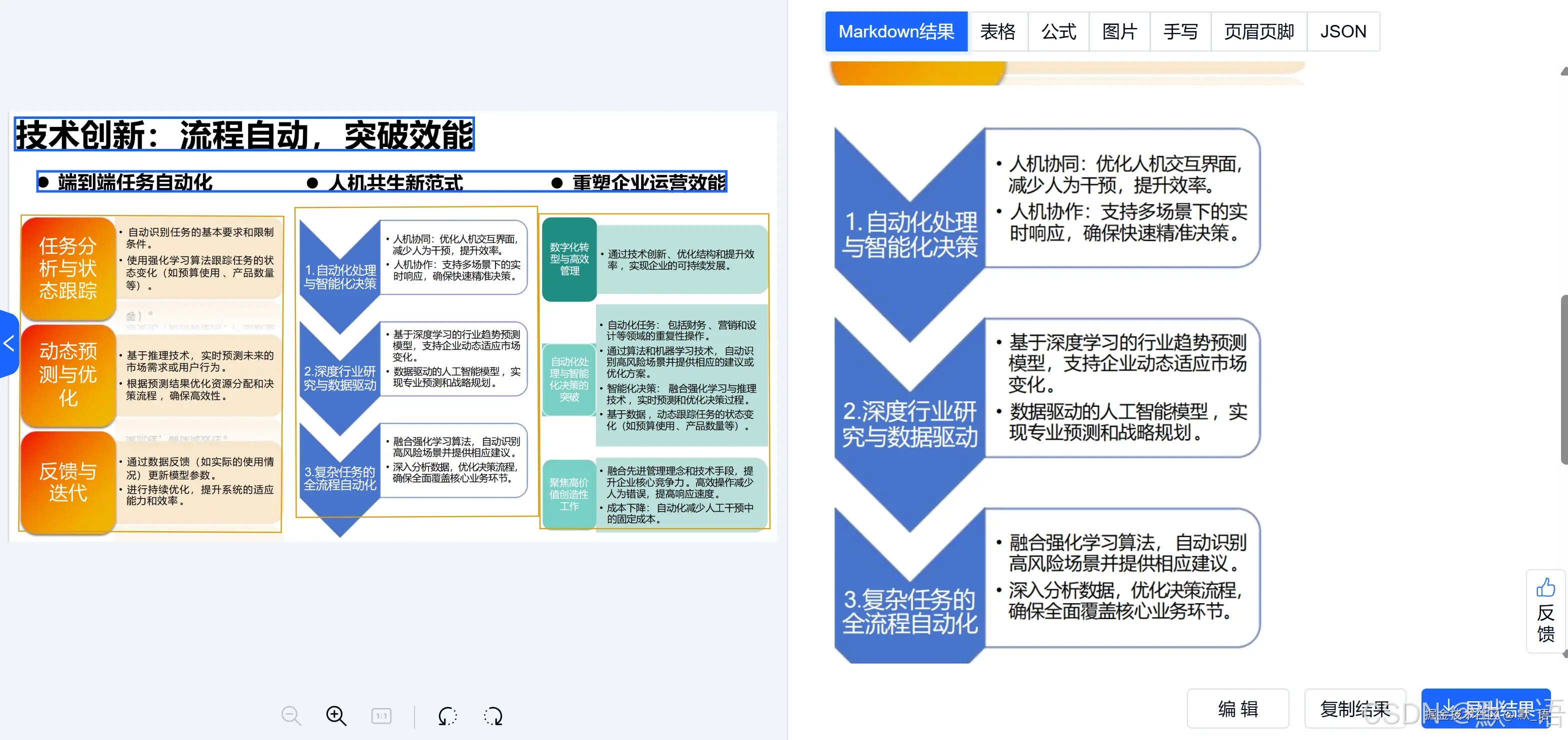Open the 公式 formula tab
This screenshot has width=1568, height=740.
1058,31
